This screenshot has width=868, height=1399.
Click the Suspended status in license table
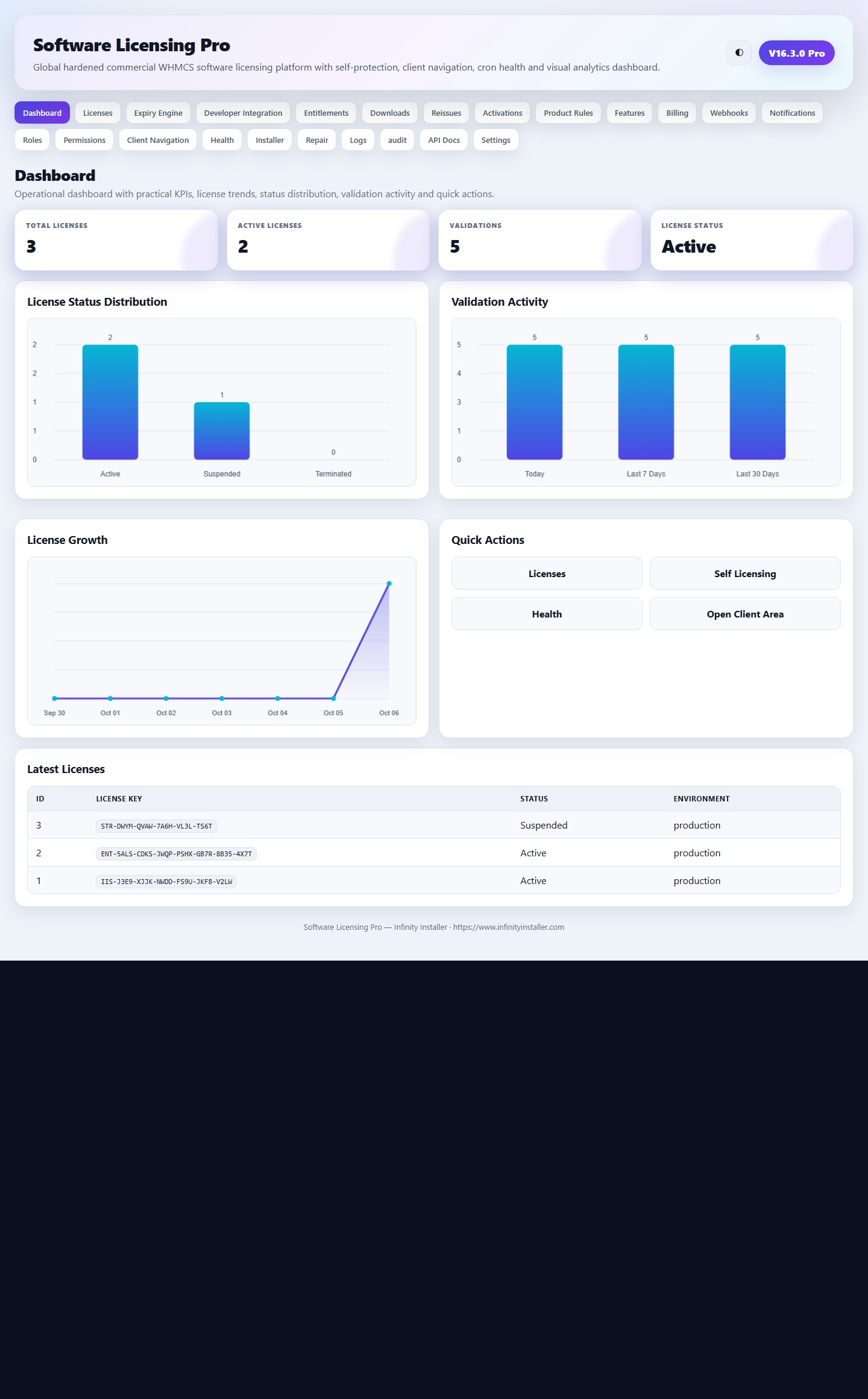(x=544, y=825)
